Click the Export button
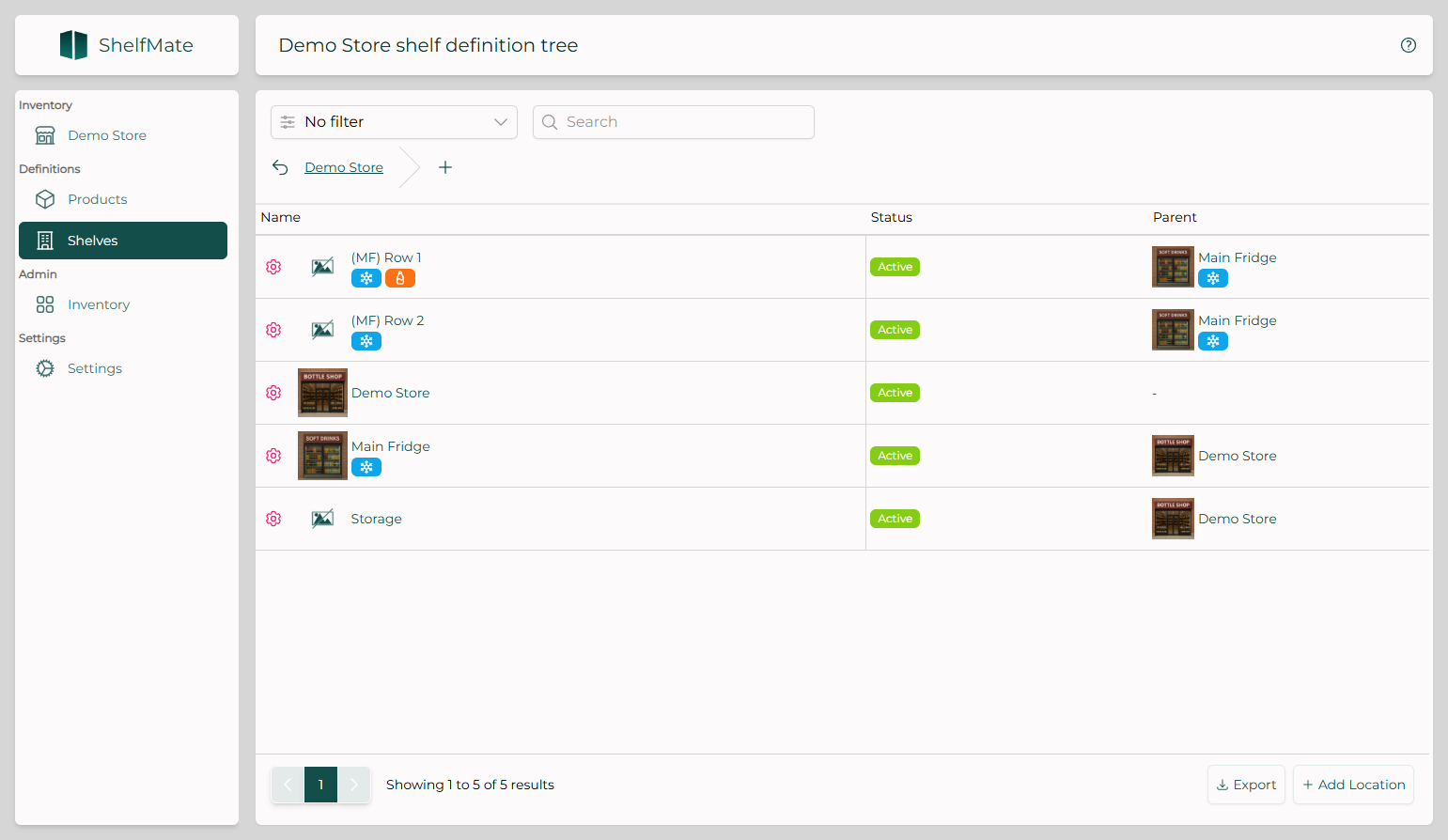This screenshot has height=840, width=1448. click(1246, 785)
